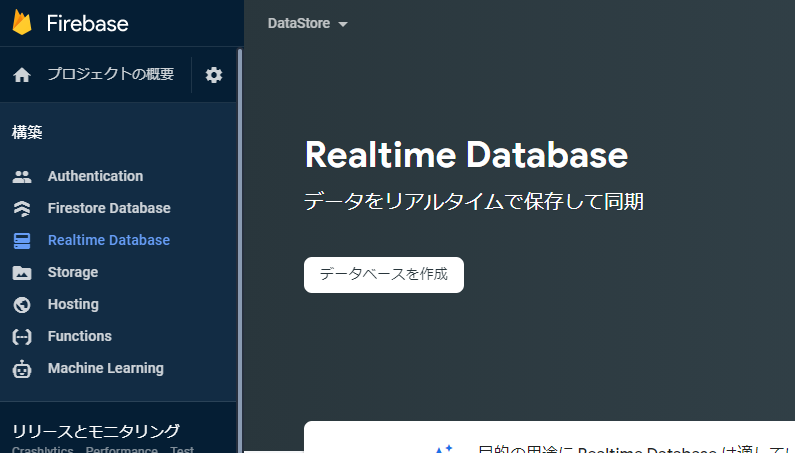Image resolution: width=795 pixels, height=453 pixels.
Task: Click the Functions brackets icon
Action: [x=22, y=336]
